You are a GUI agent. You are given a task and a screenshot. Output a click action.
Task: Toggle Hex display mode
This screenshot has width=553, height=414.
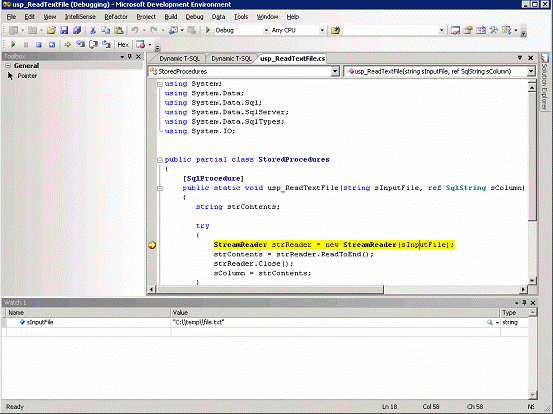[x=123, y=45]
